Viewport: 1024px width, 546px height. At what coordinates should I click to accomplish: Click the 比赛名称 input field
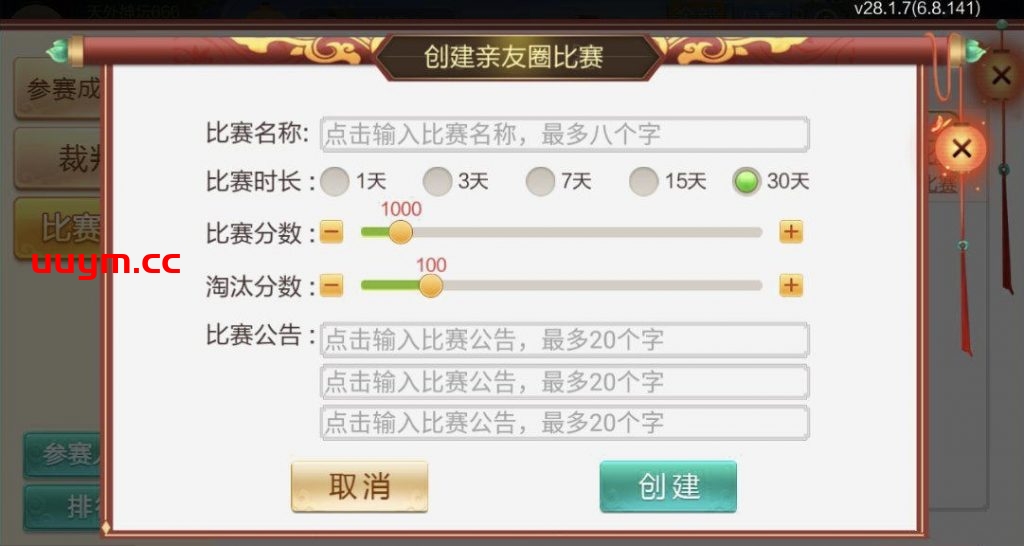pos(564,134)
